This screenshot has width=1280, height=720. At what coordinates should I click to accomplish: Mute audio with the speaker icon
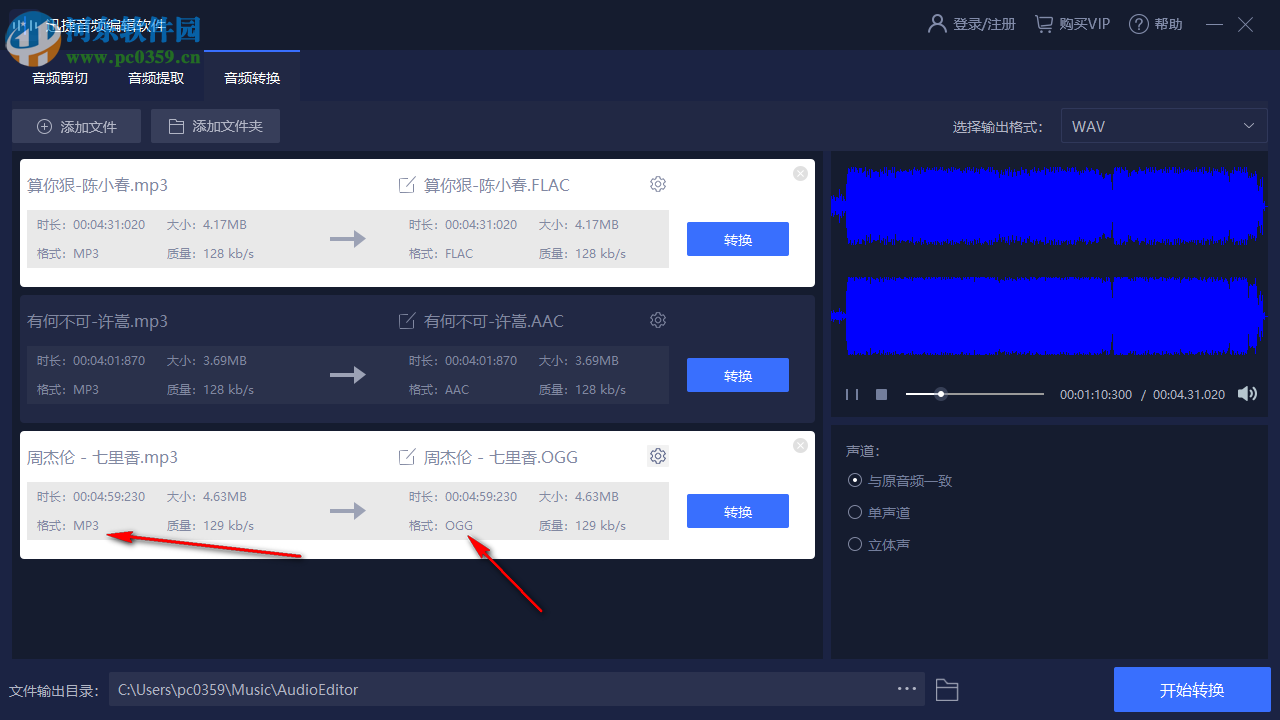1247,393
